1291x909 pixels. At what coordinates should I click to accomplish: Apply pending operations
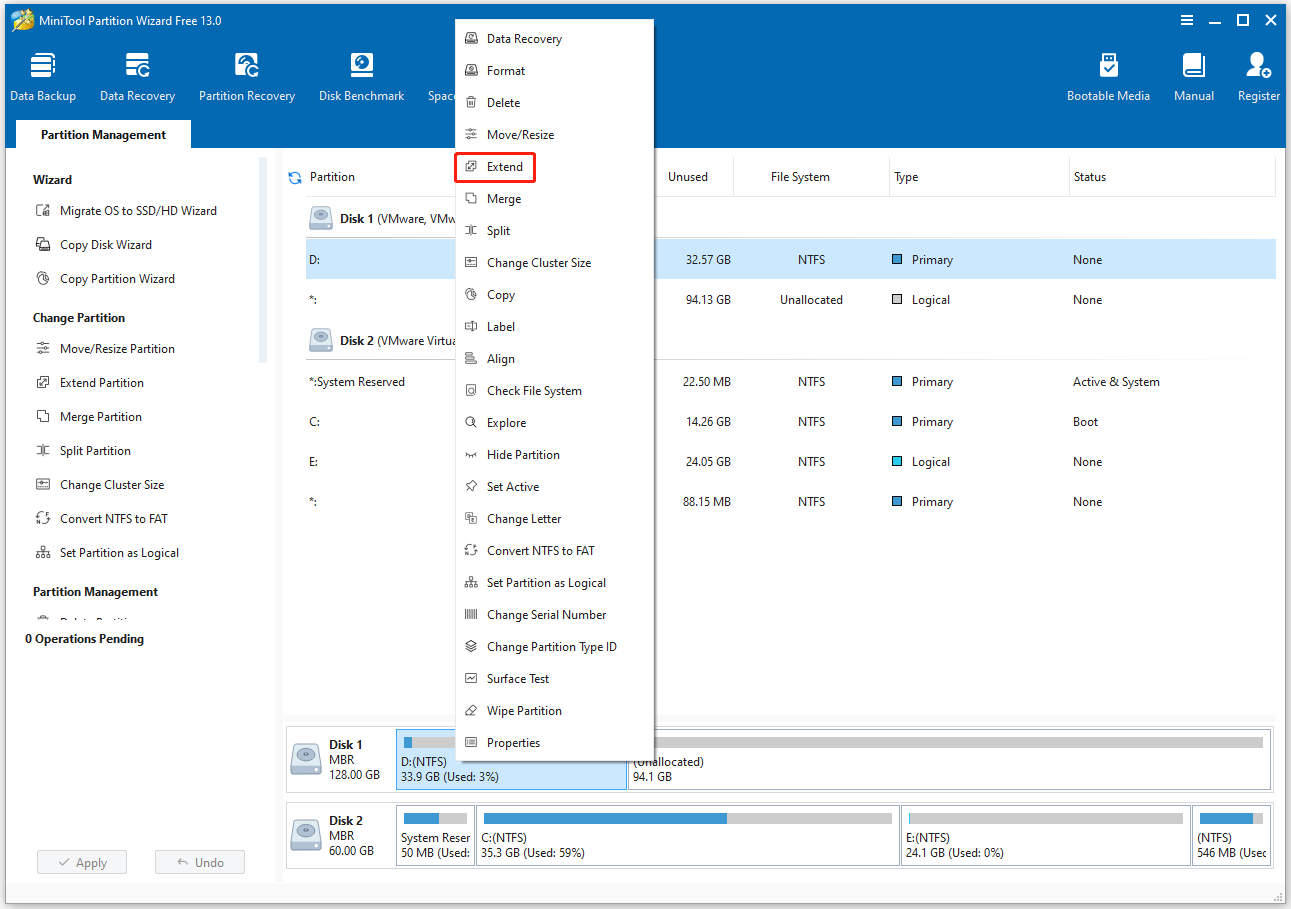81,861
